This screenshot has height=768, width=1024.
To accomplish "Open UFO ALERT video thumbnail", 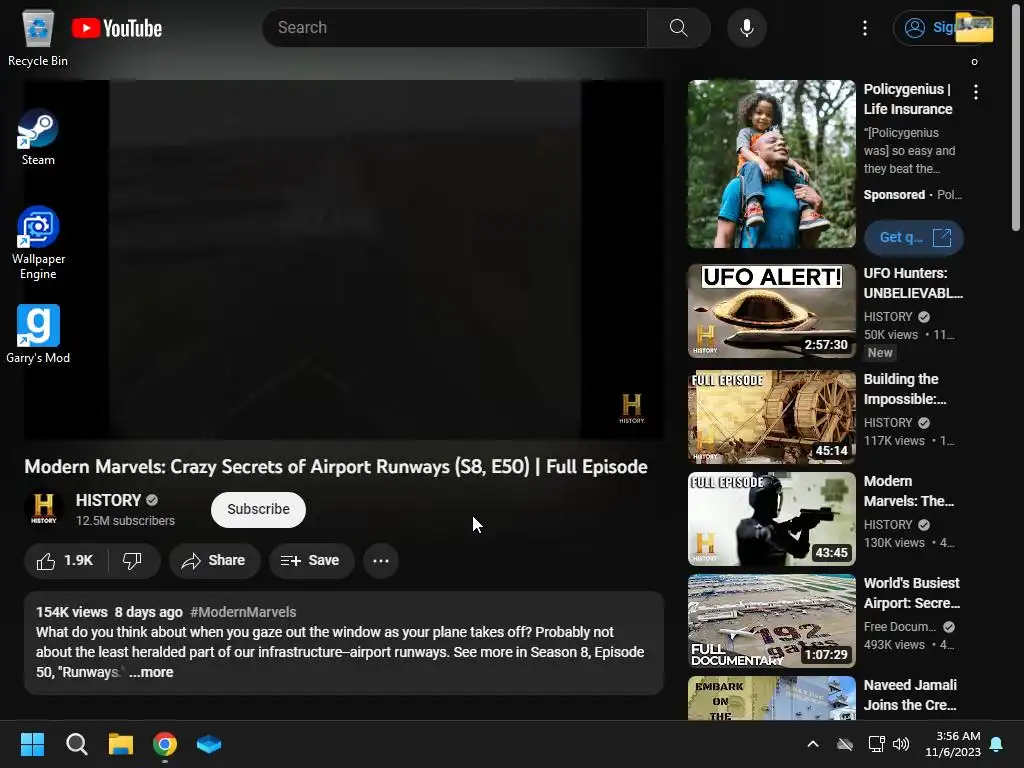I will click(x=771, y=311).
